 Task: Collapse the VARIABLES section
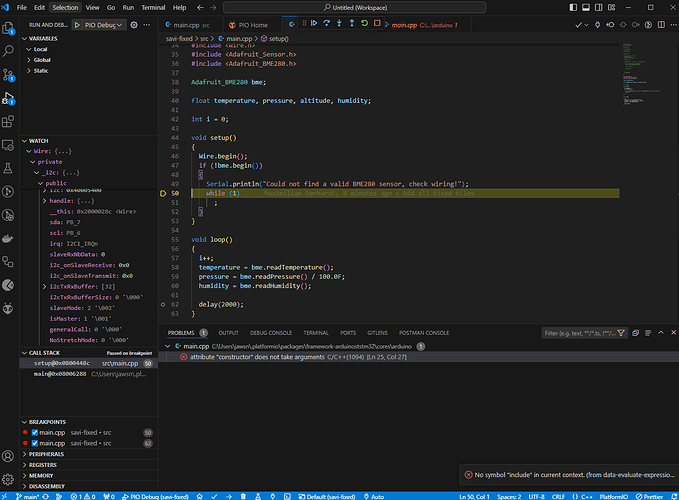click(89, 39)
